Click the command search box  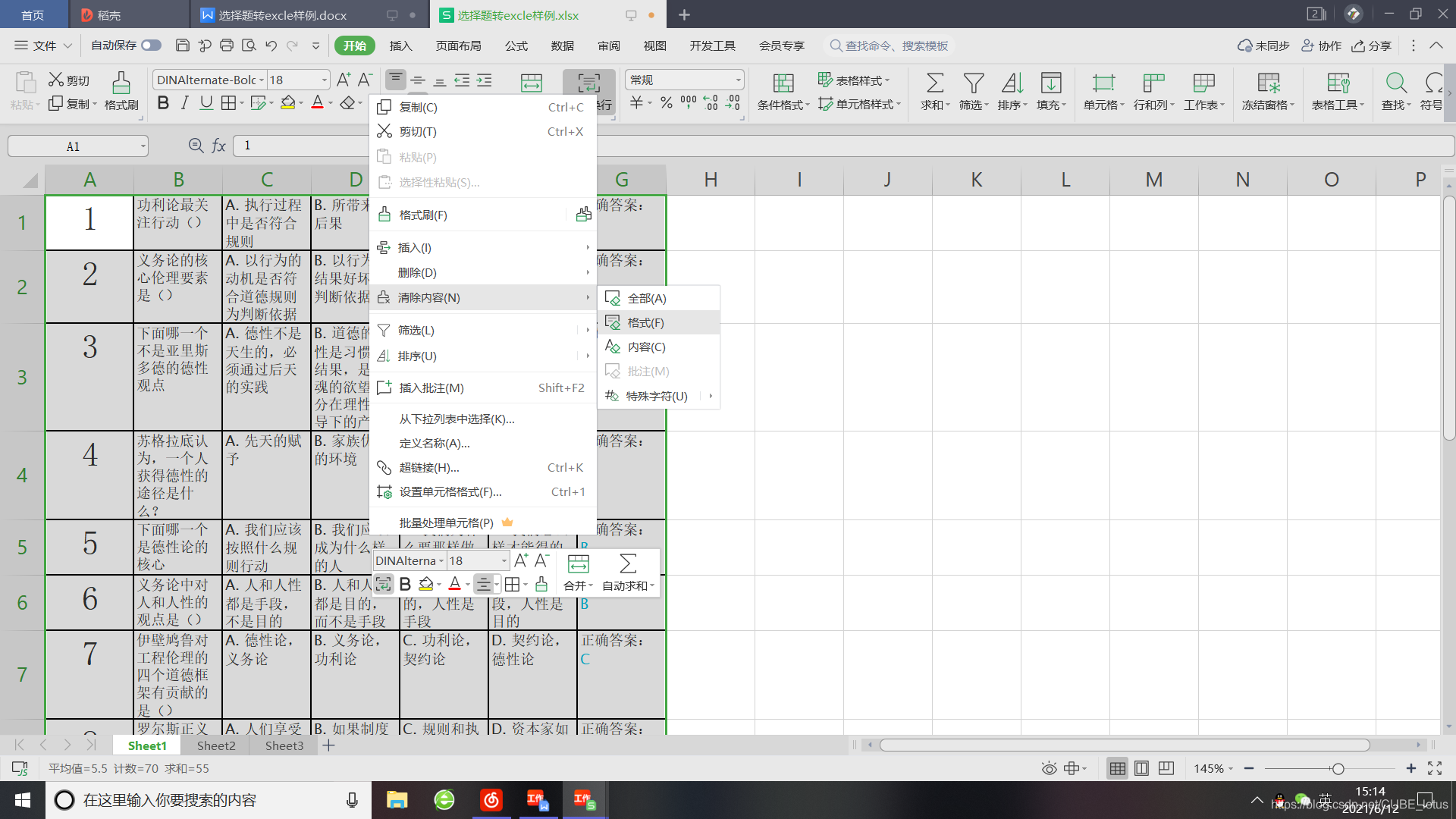click(889, 45)
